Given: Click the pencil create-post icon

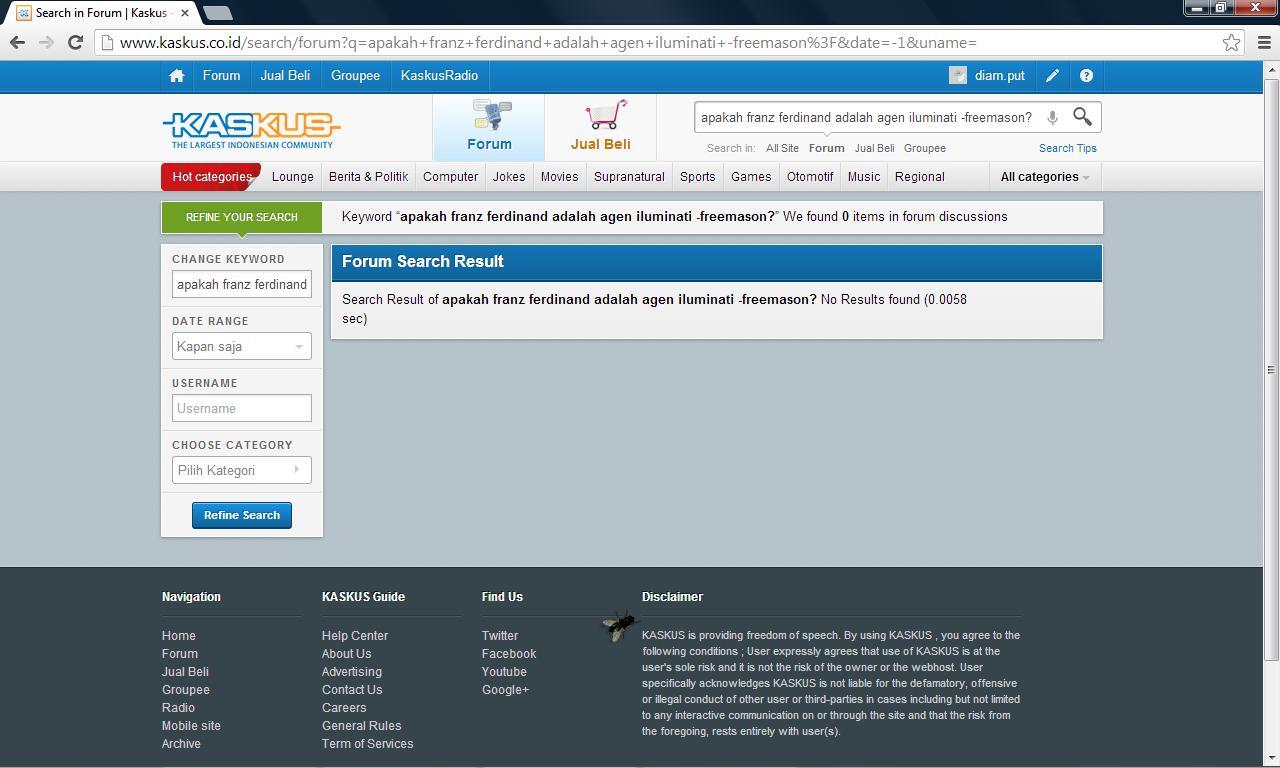Looking at the screenshot, I should (1053, 76).
